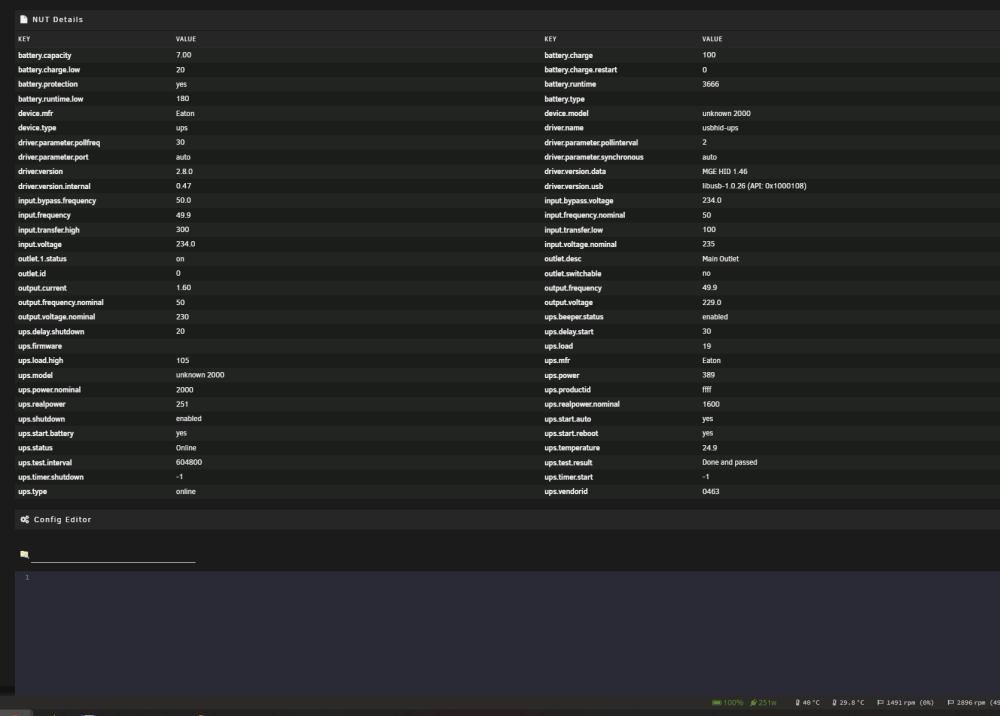The width and height of the screenshot is (1000, 716).
Task: Click the driver.version value 2.8.0
Action: coord(184,172)
